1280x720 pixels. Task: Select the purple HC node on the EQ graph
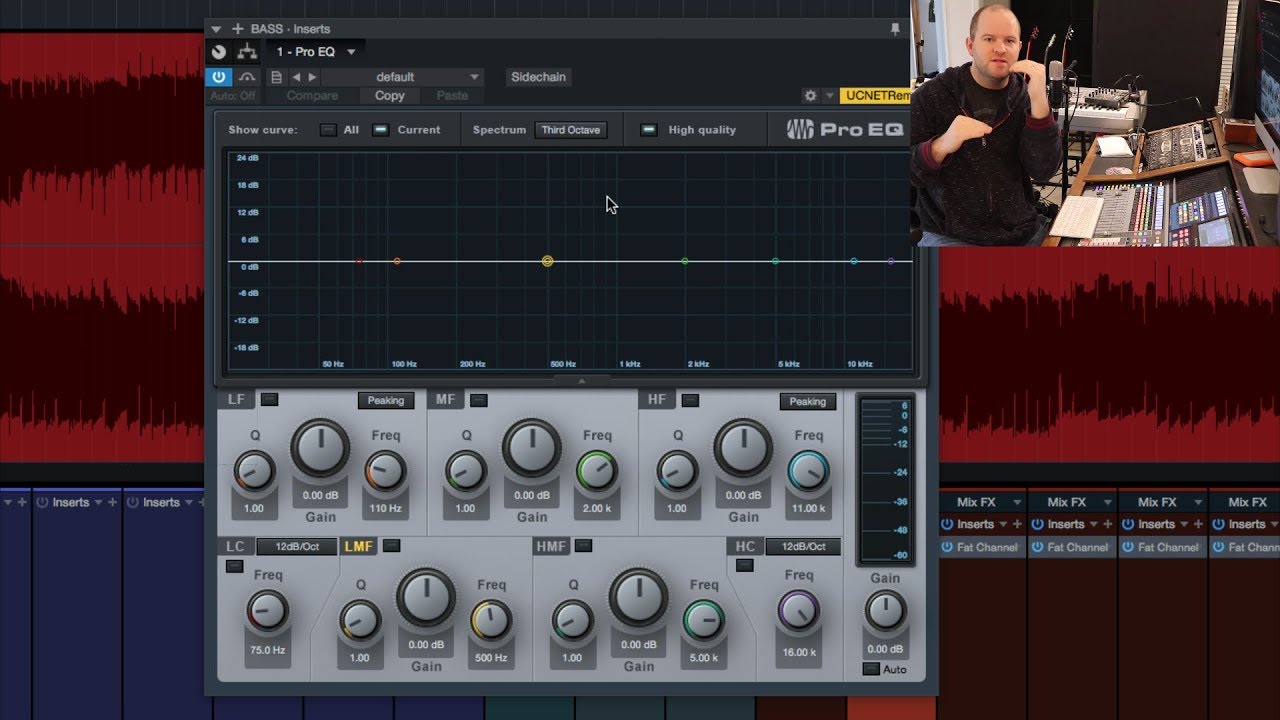point(891,261)
